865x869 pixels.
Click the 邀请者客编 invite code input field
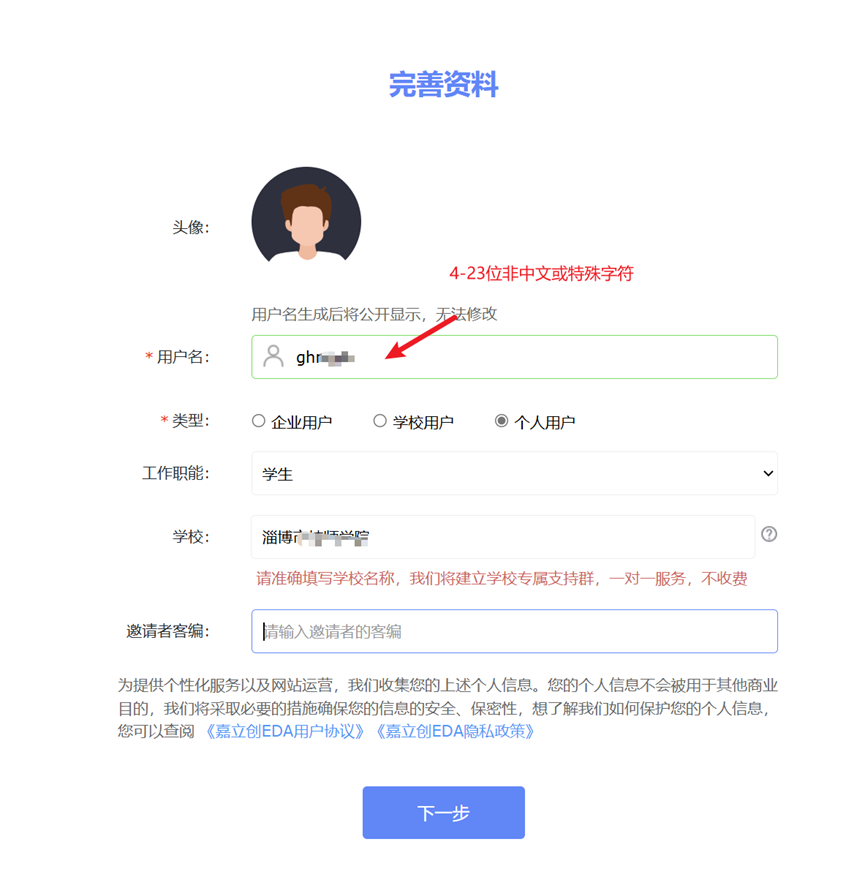pos(514,631)
